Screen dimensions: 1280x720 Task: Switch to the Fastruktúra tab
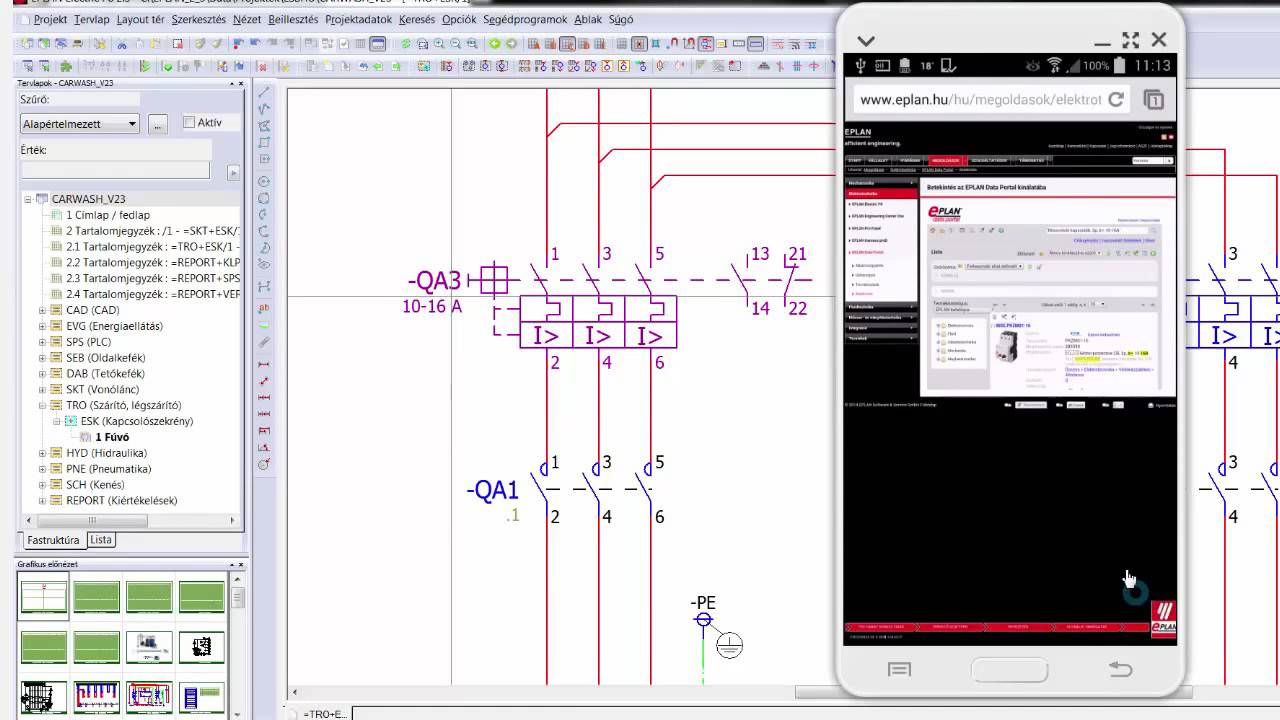pyautogui.click(x=53, y=540)
